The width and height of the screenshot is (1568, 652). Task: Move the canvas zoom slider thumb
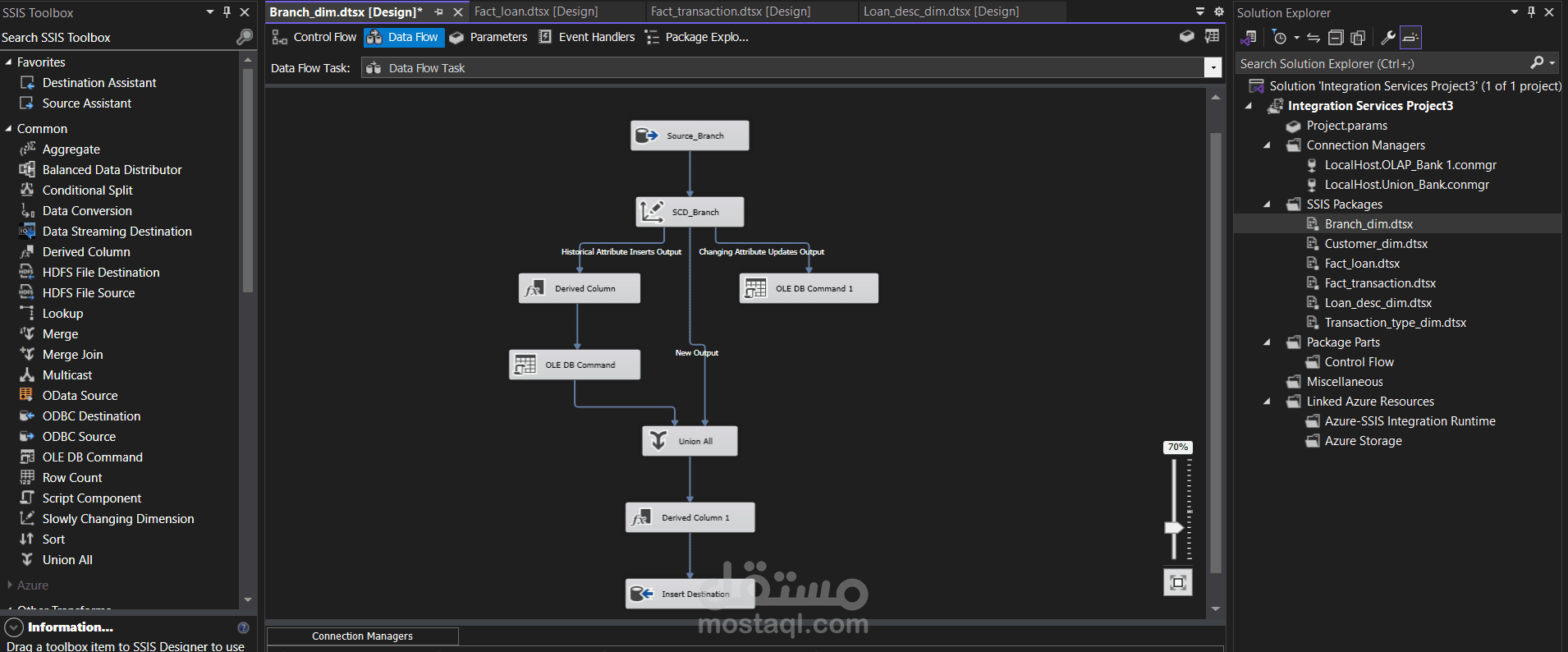(1174, 527)
